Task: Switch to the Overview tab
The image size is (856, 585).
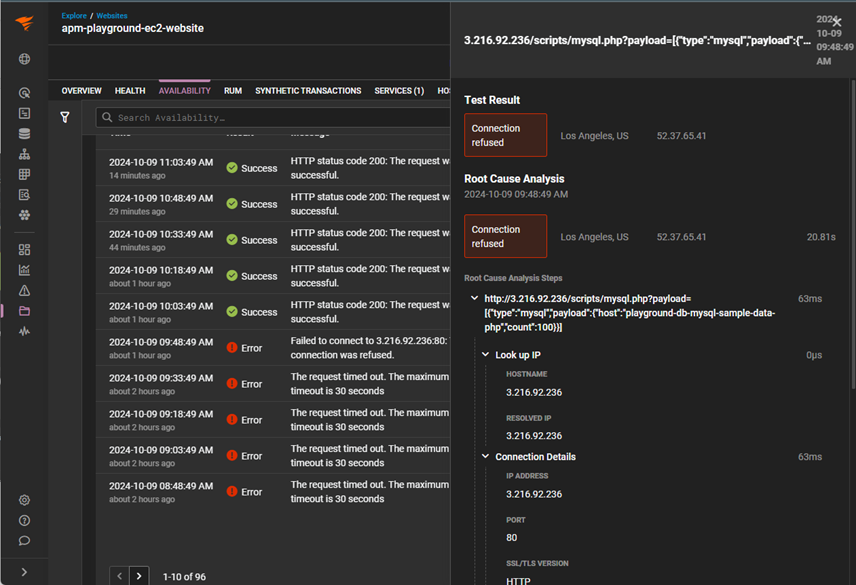Action: coord(81,91)
